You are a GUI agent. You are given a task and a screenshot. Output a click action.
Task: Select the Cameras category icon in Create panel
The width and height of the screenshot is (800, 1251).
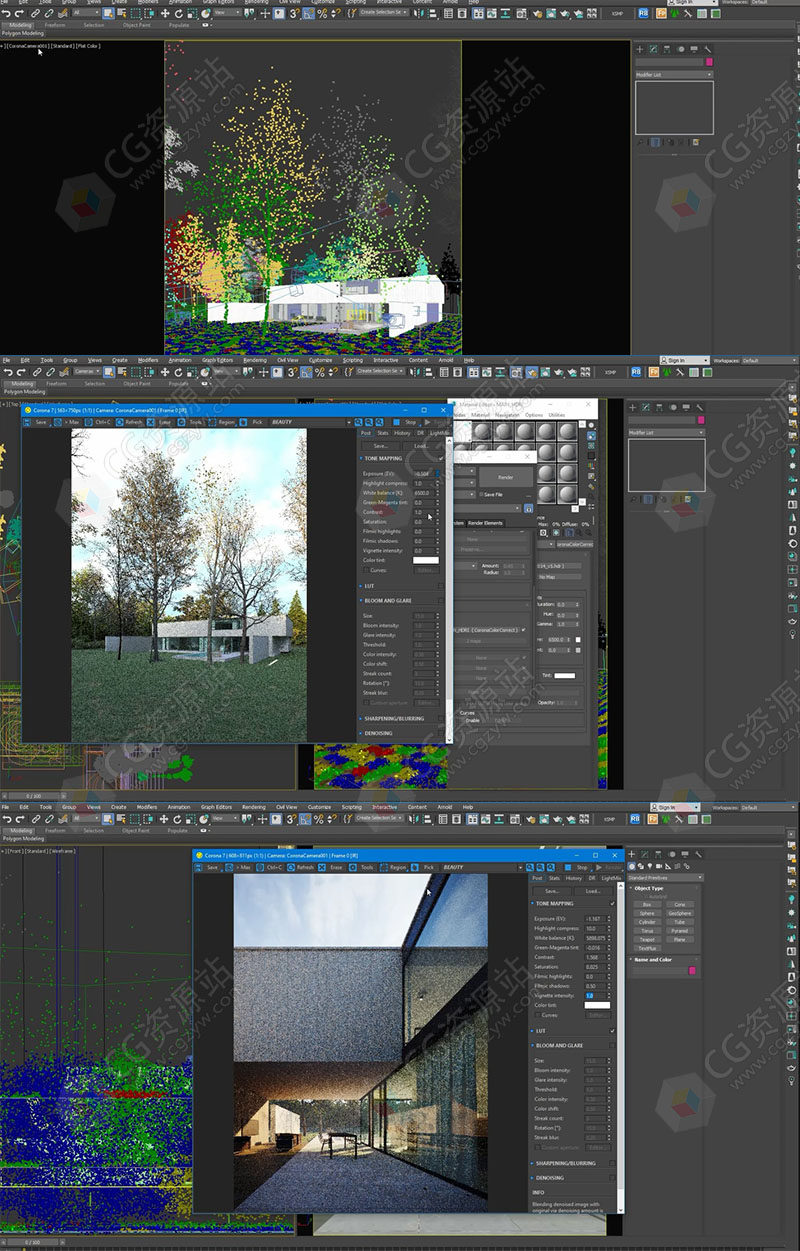click(659, 867)
